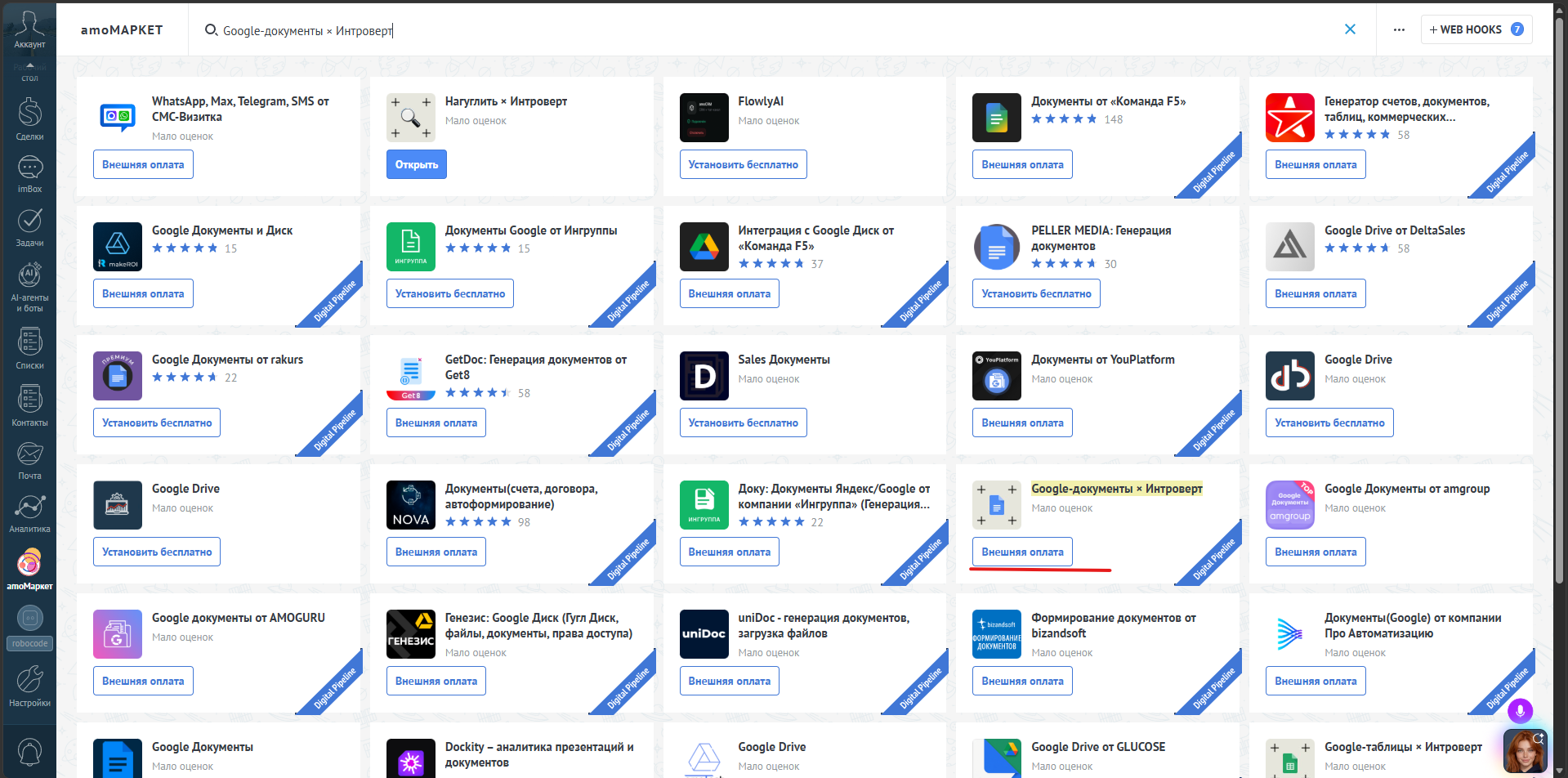The width and height of the screenshot is (1568, 778).
Task: Open Почта from the sidebar
Action: [x=29, y=460]
